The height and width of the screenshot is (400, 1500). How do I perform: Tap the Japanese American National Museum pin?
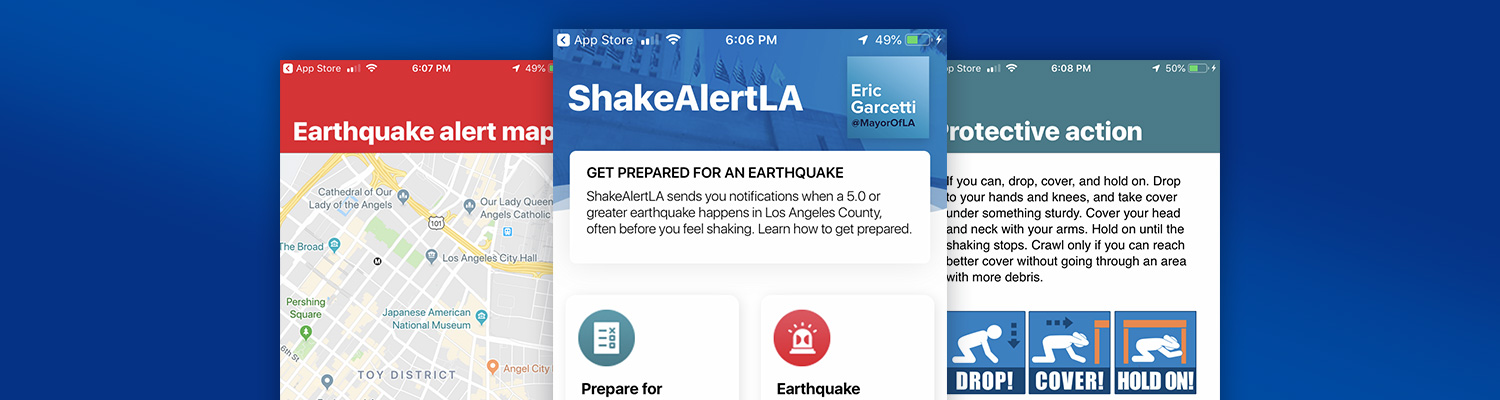pos(482,317)
